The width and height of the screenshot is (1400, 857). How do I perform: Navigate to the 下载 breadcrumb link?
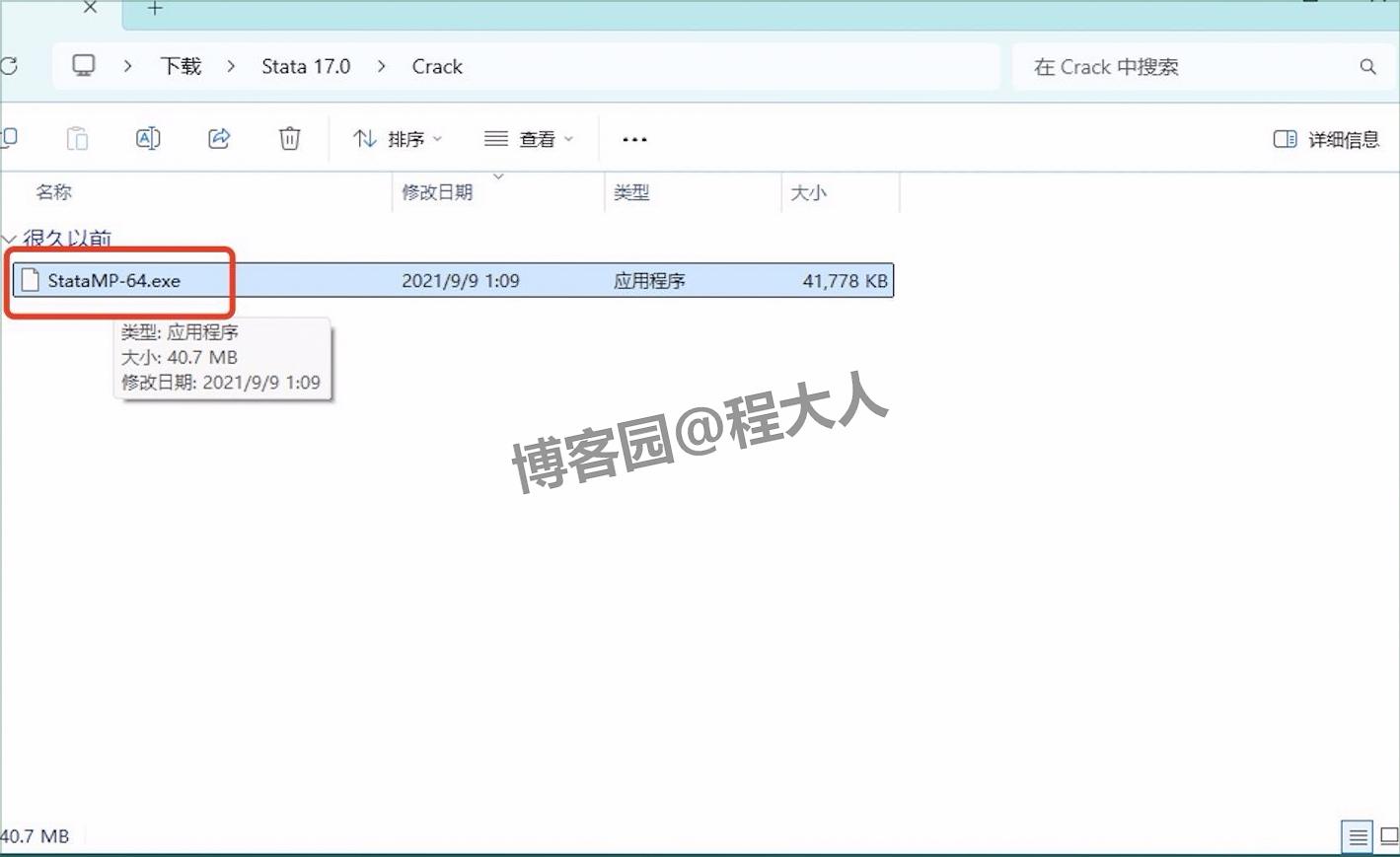click(180, 66)
